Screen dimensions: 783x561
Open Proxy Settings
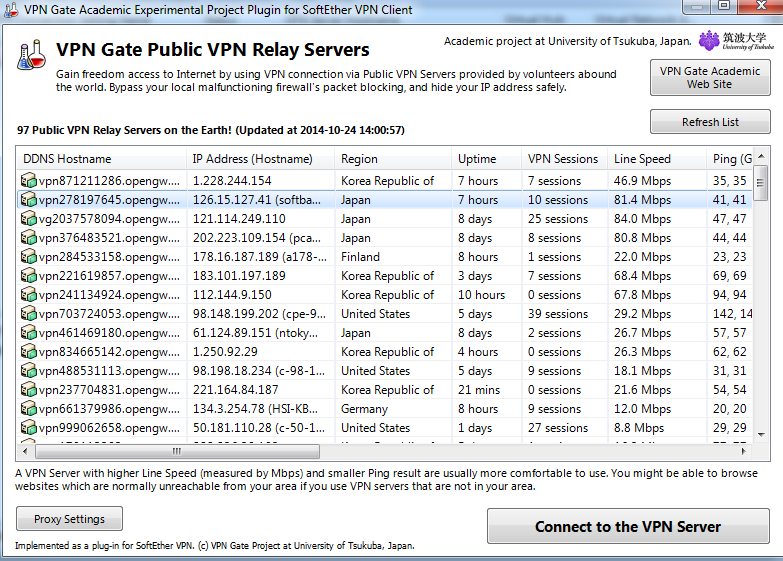click(x=69, y=519)
